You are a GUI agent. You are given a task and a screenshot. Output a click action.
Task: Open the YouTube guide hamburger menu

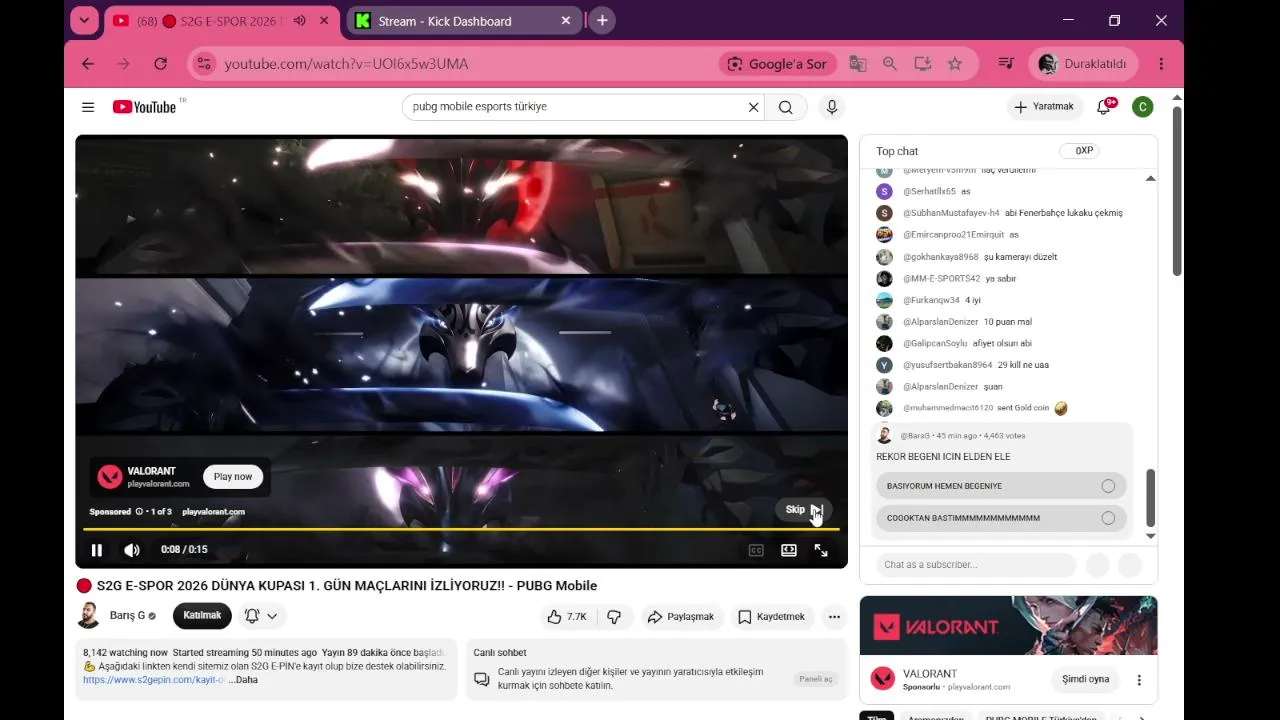click(88, 107)
